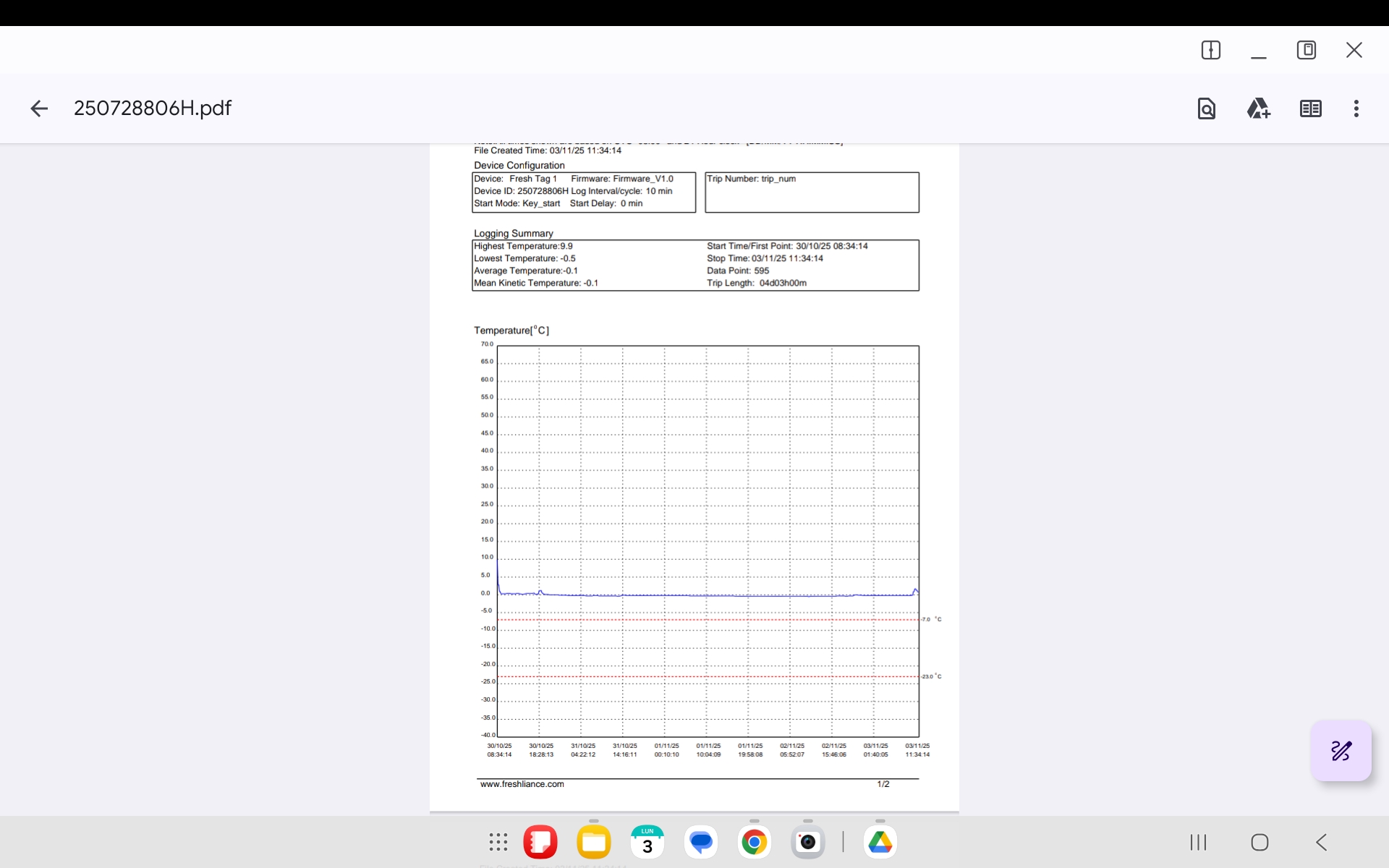Close the PDF viewer window
Image resolution: width=1389 pixels, height=868 pixels.
click(x=1354, y=50)
